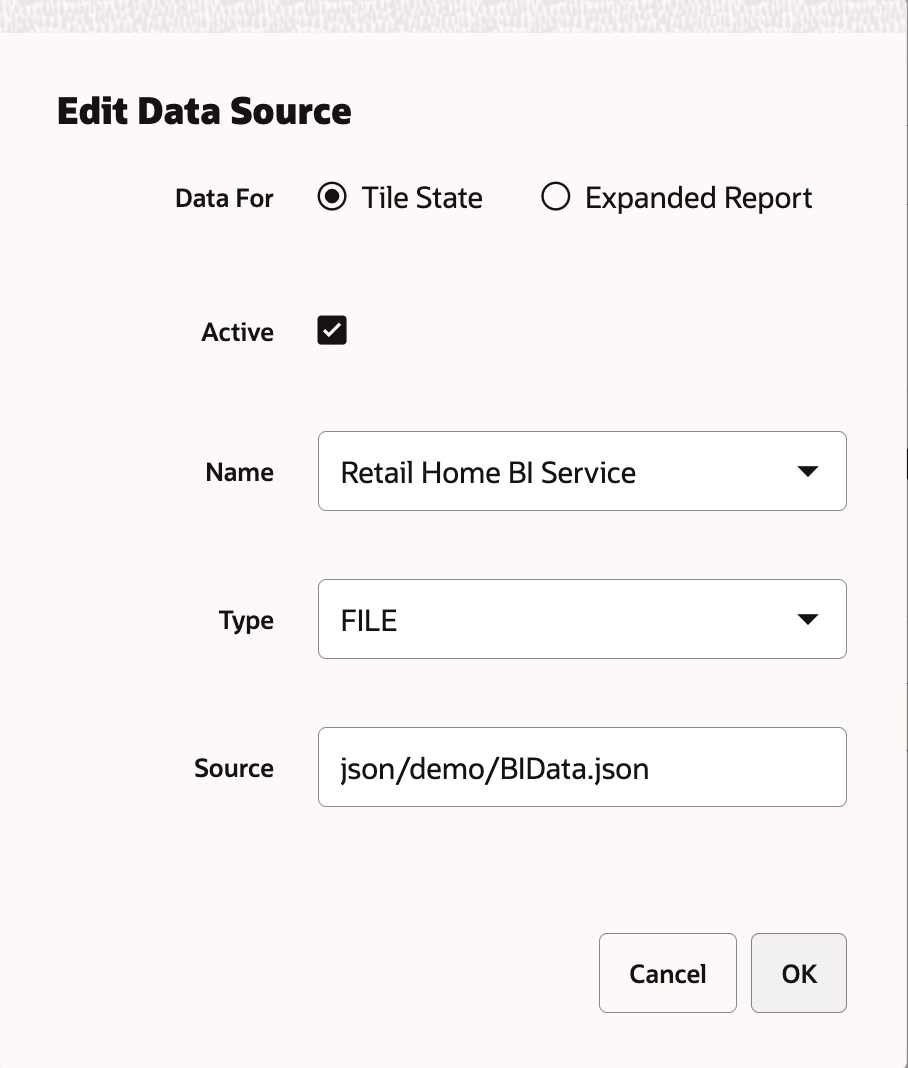This screenshot has height=1068, width=908.
Task: Choose the Expanded Report radio button
Action: tap(555, 198)
